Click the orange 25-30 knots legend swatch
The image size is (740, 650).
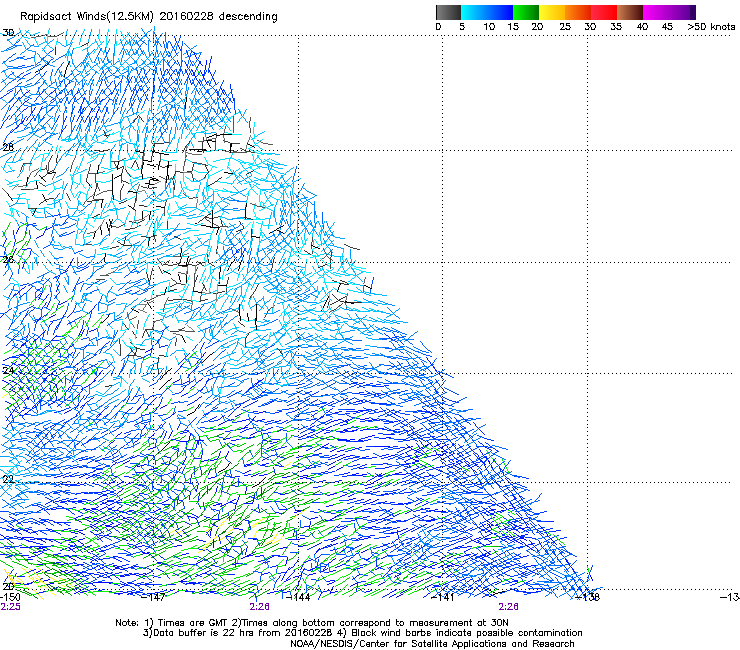[578, 12]
